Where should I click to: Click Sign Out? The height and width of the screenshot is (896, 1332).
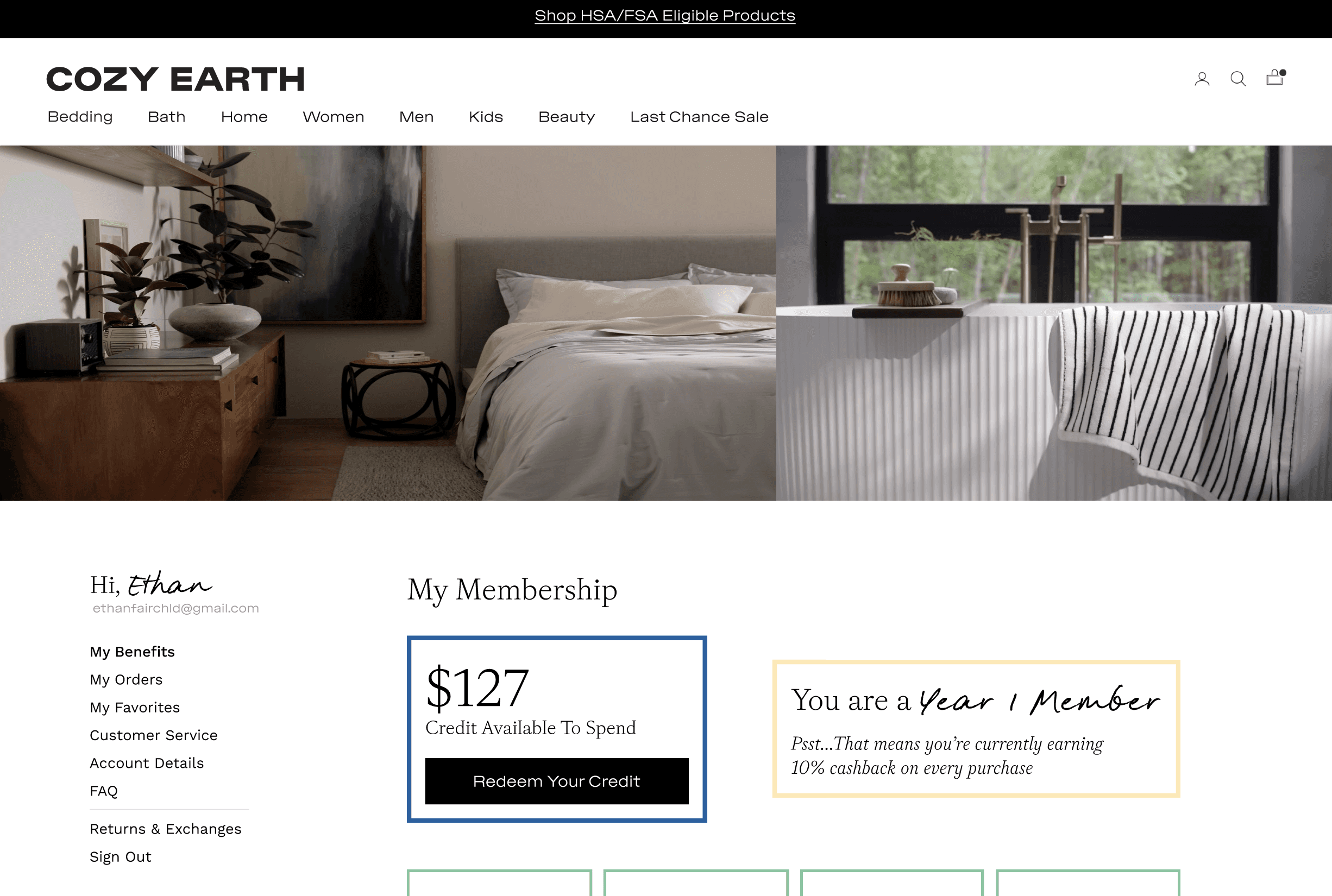(x=121, y=856)
